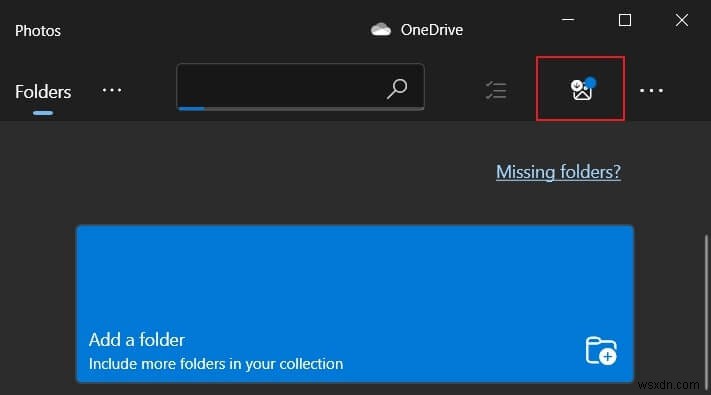The height and width of the screenshot is (395, 711).
Task: Click the OneDrive cloud icon
Action: click(380, 30)
